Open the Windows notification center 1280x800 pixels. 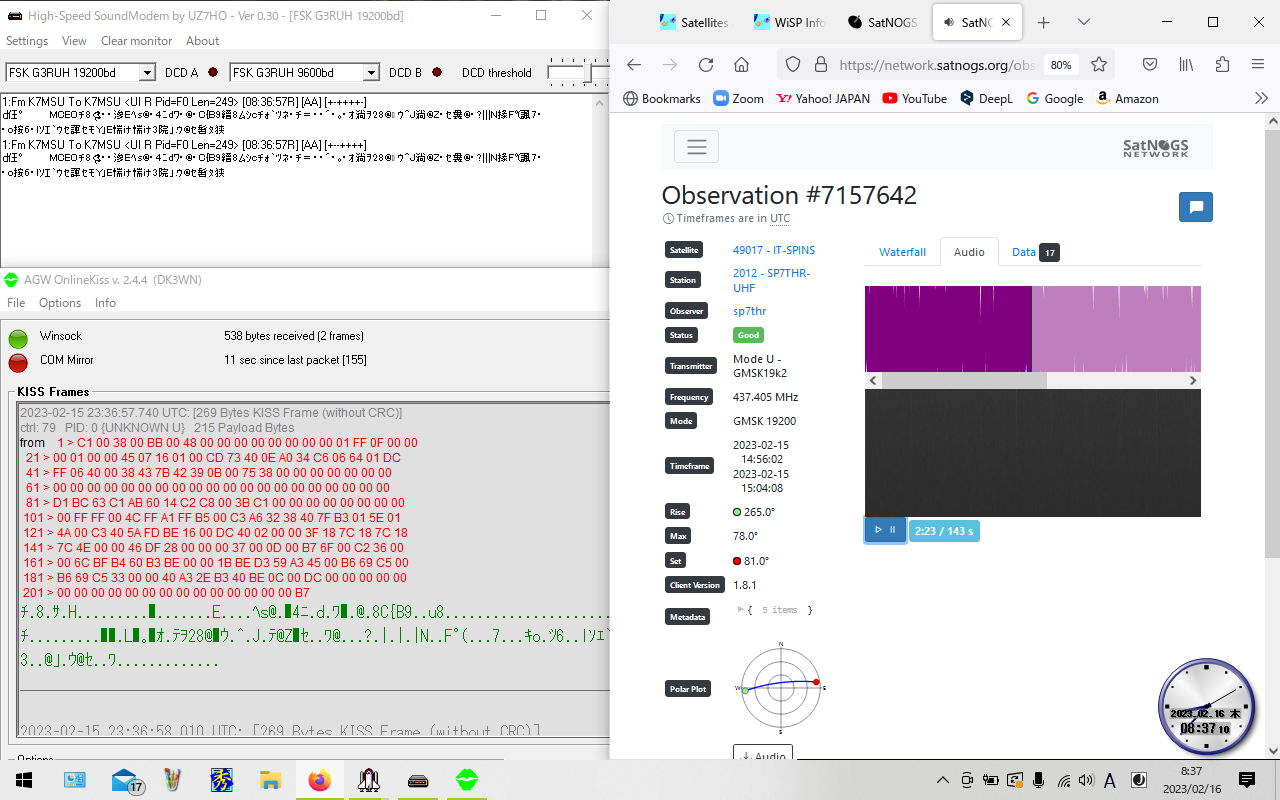[x=1247, y=780]
